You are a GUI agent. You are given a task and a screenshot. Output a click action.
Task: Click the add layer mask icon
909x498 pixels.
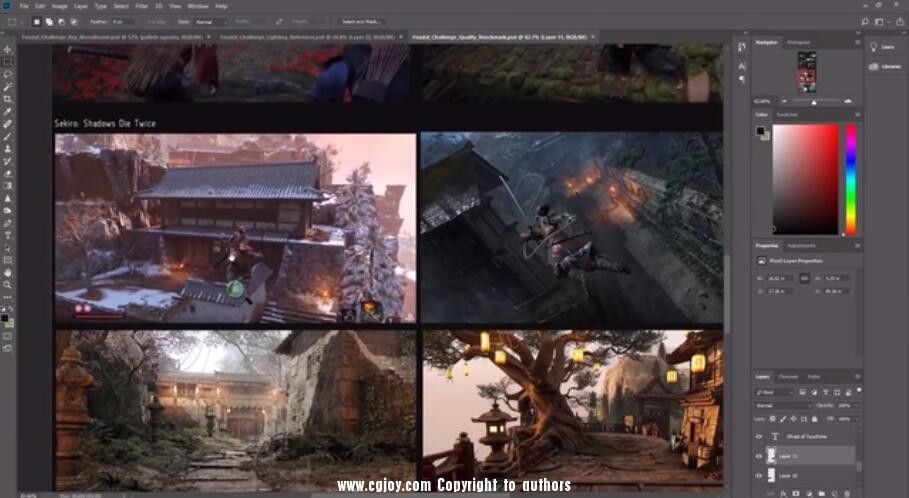(x=795, y=493)
